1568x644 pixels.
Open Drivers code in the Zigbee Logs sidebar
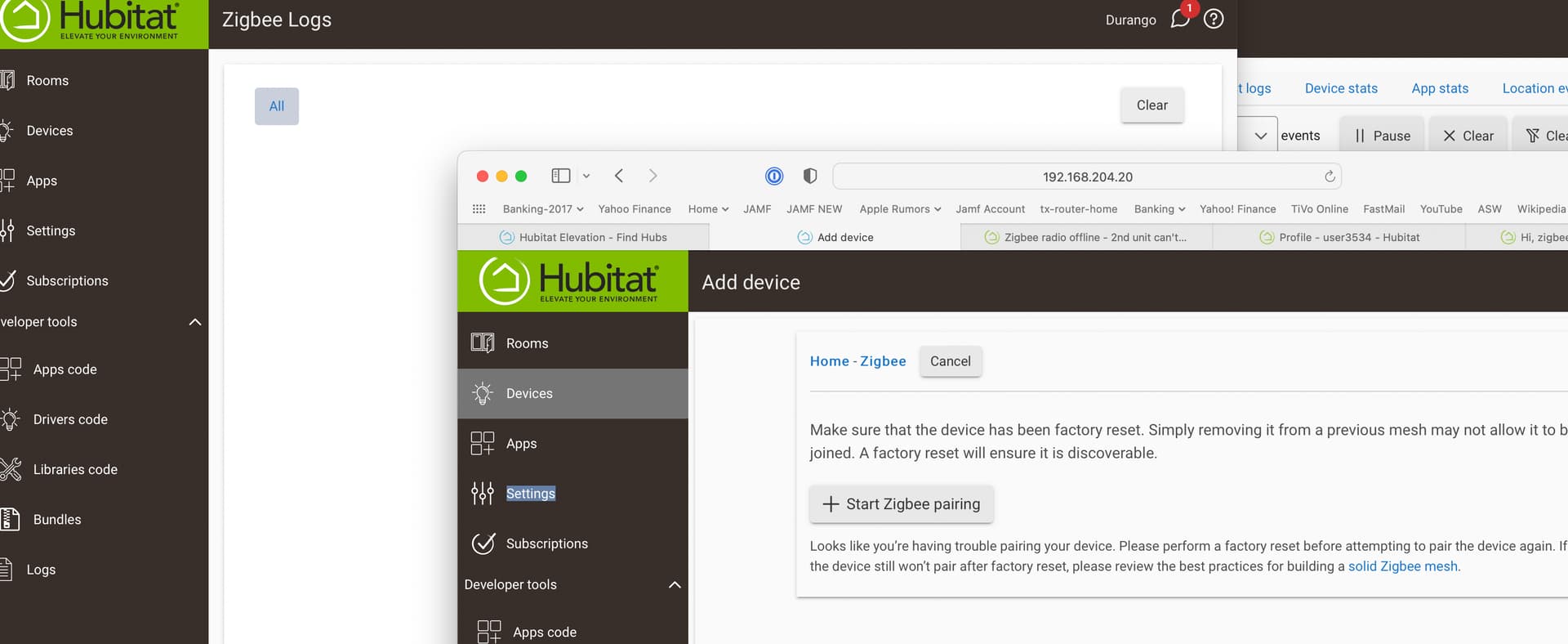[70, 419]
